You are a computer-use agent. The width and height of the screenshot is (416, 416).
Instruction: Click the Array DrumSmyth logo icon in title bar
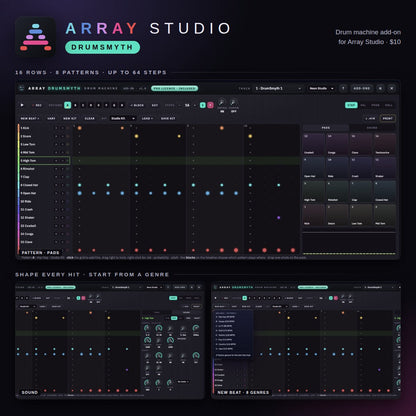[22, 88]
